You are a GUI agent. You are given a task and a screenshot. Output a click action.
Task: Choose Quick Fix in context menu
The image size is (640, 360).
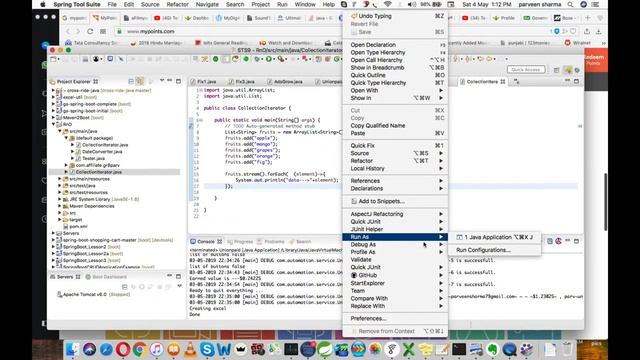pyautogui.click(x=395, y=145)
